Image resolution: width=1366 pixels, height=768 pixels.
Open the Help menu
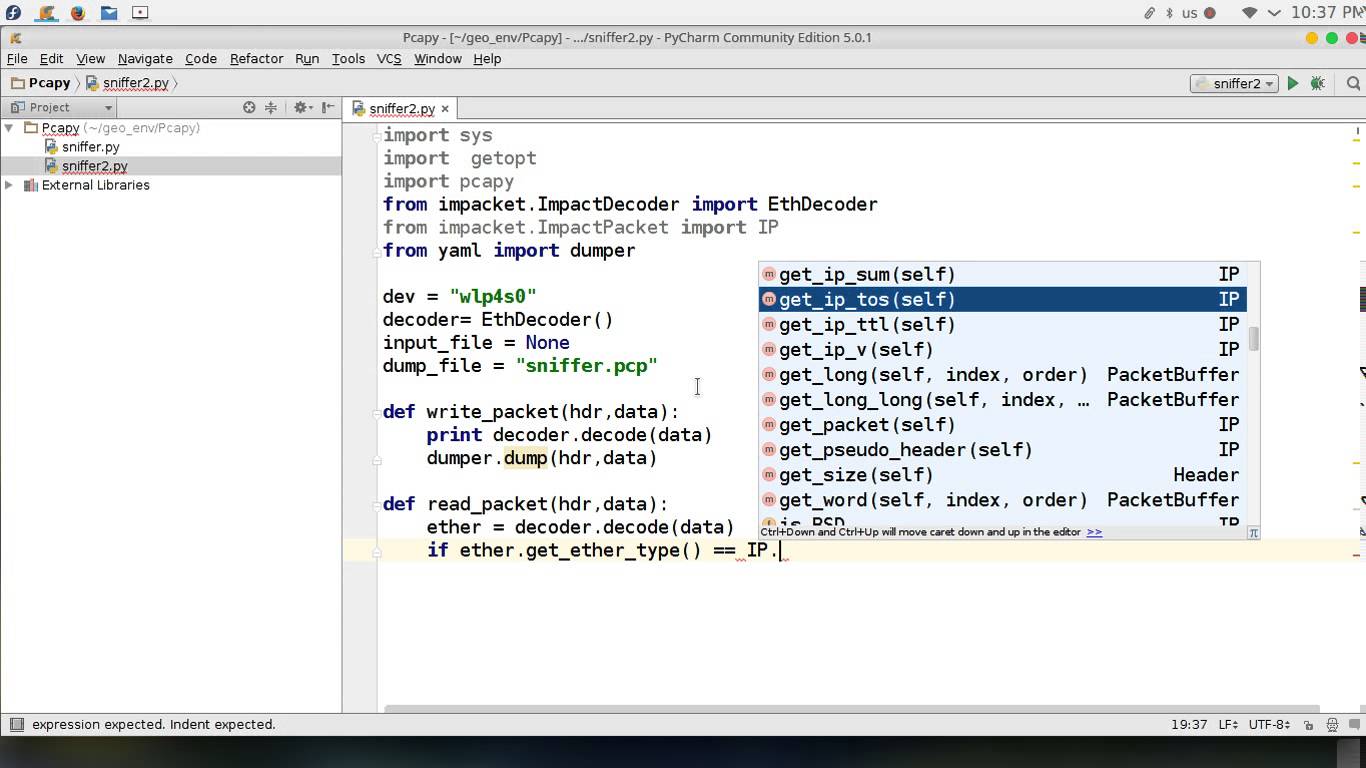[487, 59]
